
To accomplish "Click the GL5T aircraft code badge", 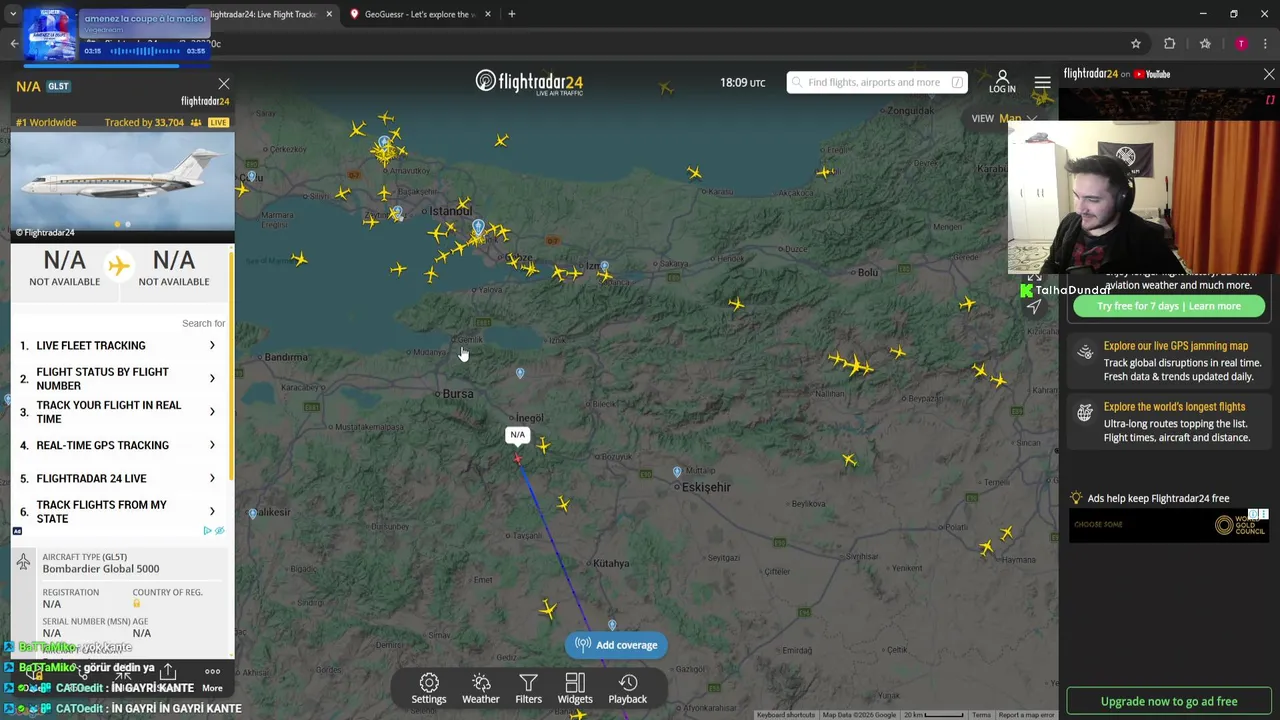I will pos(58,86).
